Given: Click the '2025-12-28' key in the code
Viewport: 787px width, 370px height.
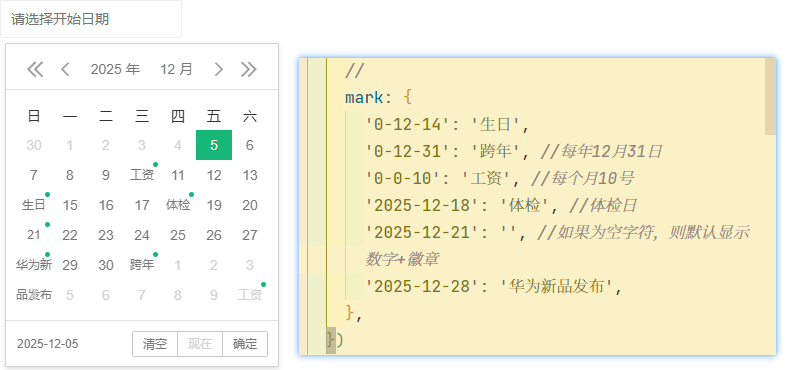Looking at the screenshot, I should coord(422,287).
